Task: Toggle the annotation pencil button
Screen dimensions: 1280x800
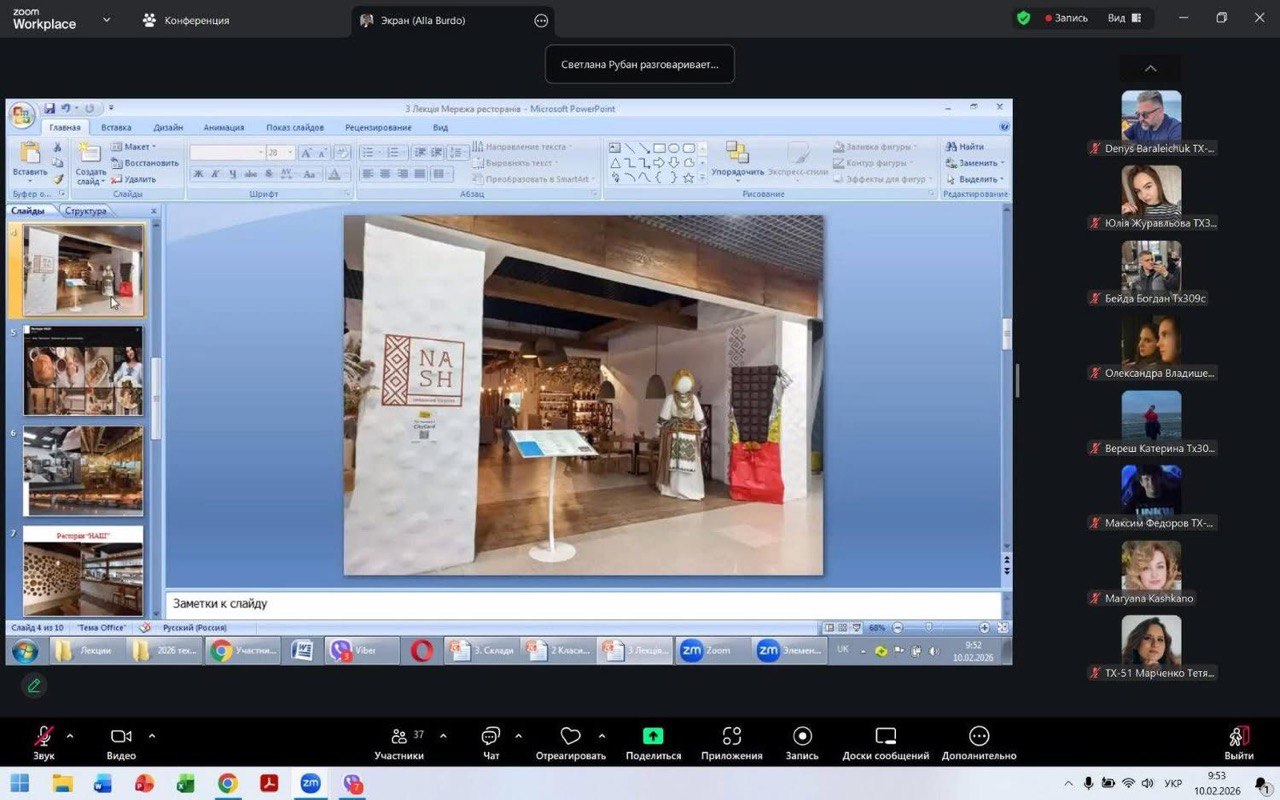Action: tap(34, 686)
